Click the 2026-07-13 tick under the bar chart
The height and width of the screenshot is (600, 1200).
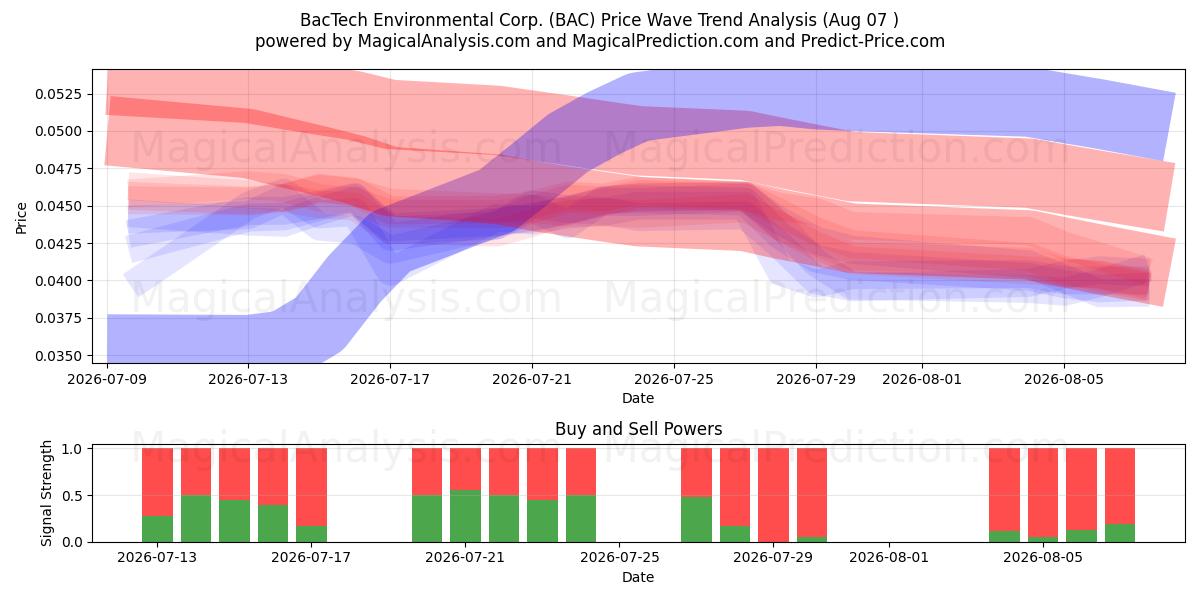(x=156, y=558)
